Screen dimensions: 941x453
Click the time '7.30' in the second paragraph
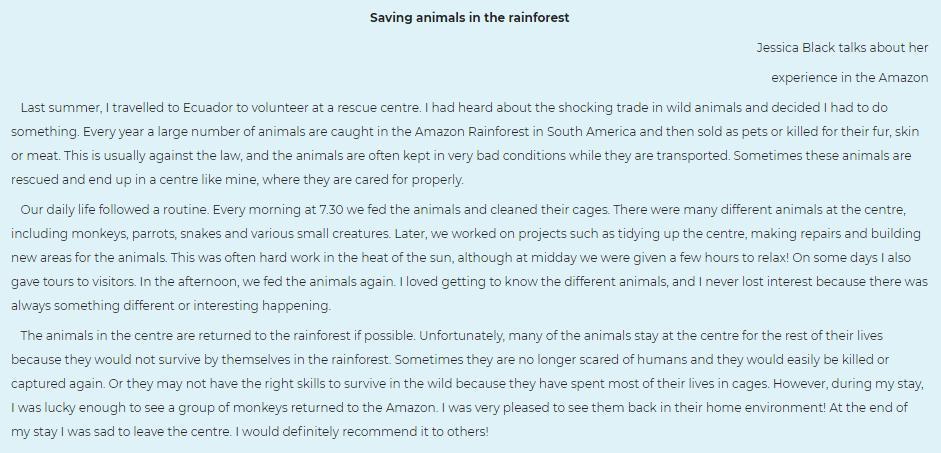tap(331, 209)
